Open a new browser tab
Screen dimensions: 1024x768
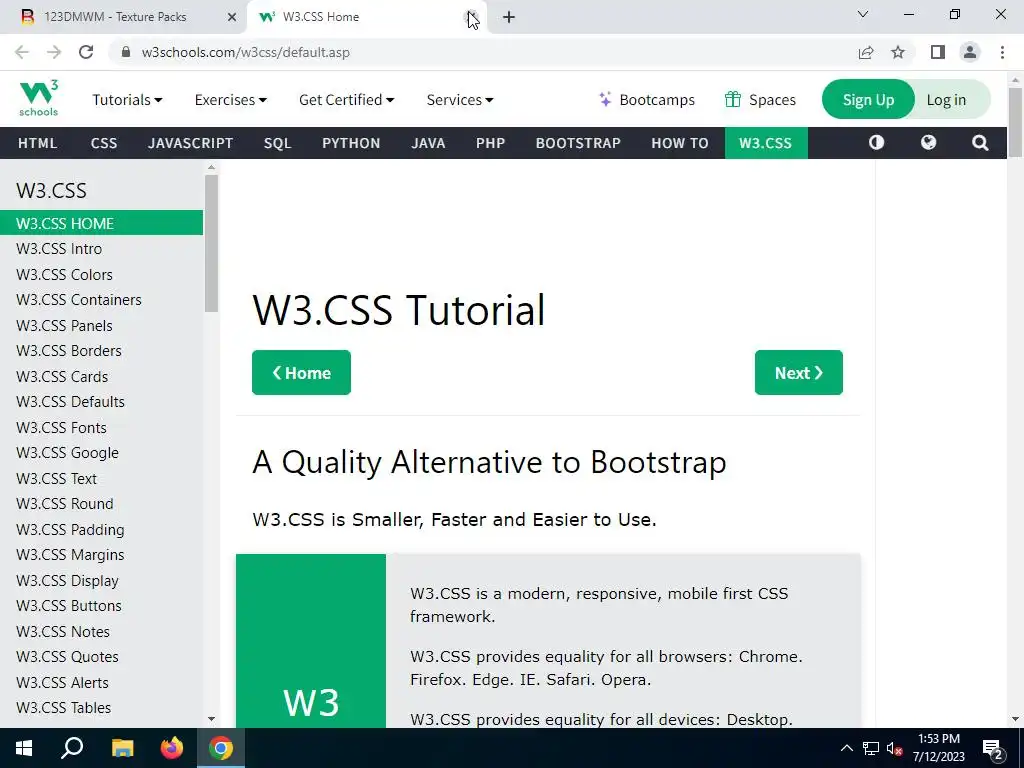point(509,17)
